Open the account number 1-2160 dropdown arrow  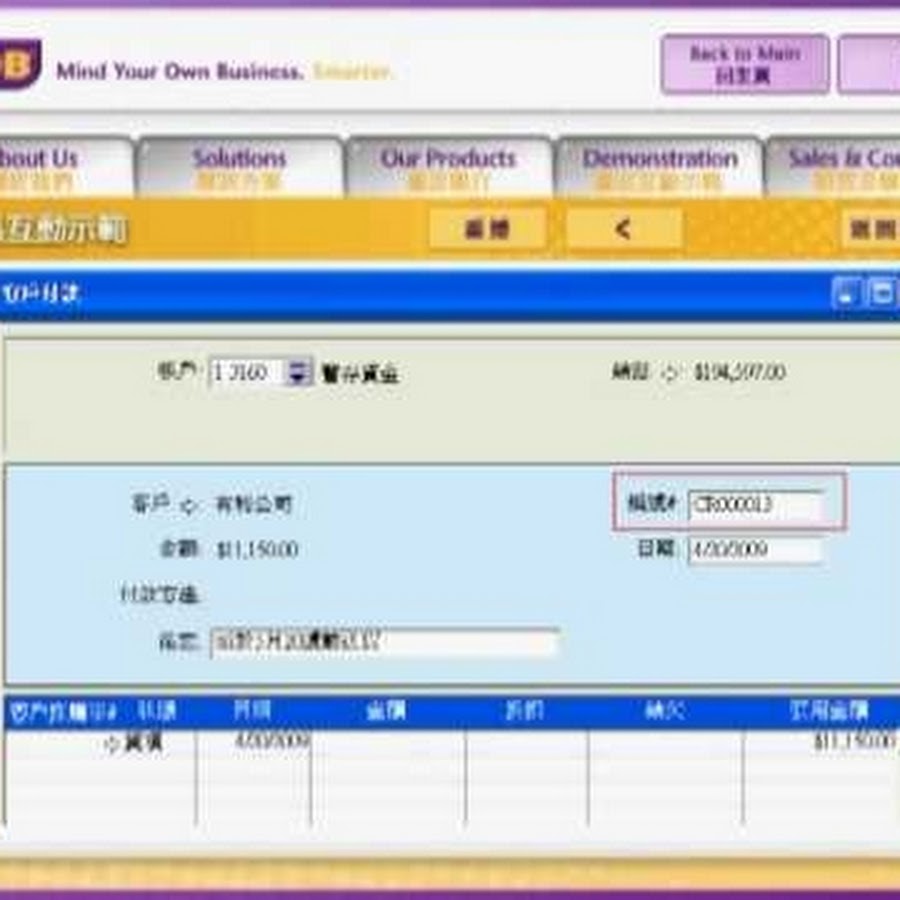click(298, 372)
